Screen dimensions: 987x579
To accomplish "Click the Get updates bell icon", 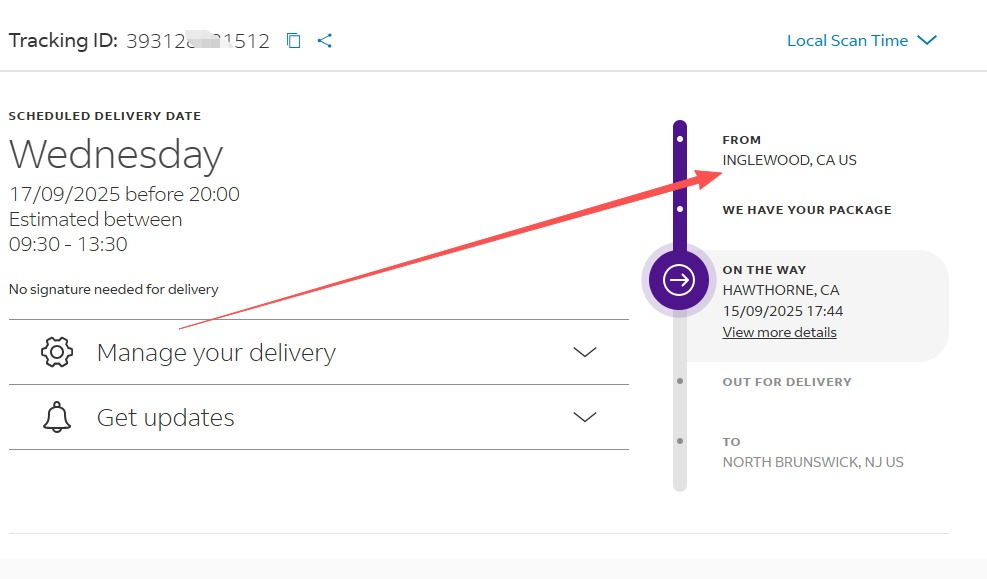I will tap(57, 417).
